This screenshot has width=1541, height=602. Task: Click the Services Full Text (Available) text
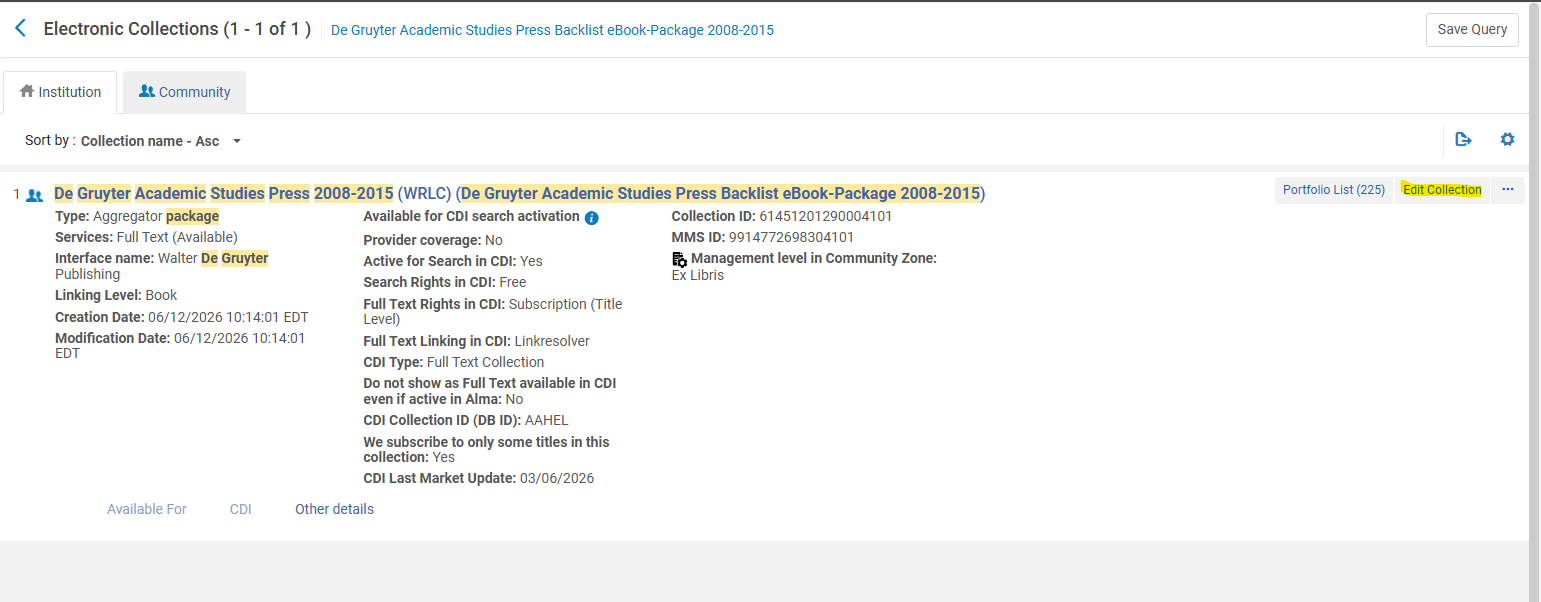(x=146, y=237)
